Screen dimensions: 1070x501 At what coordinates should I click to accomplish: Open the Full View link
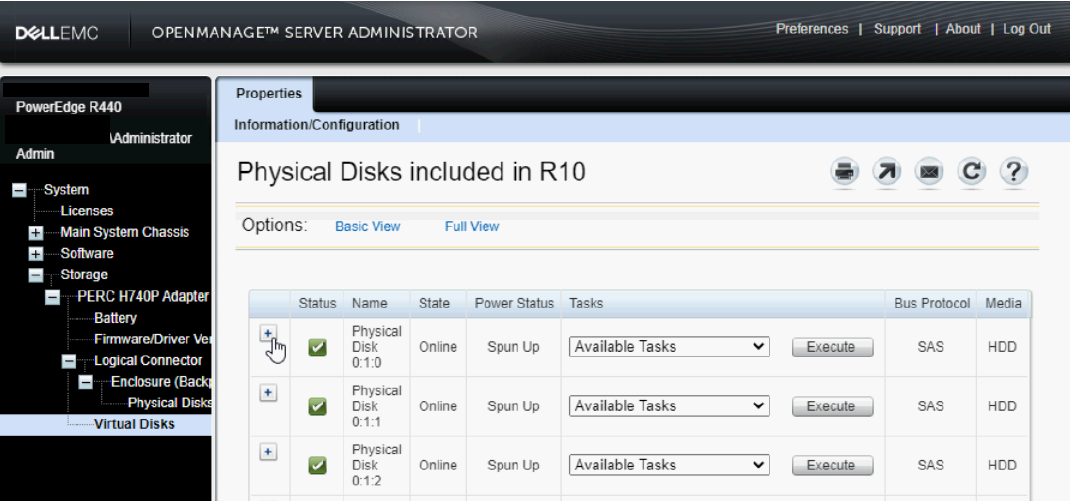(472, 227)
